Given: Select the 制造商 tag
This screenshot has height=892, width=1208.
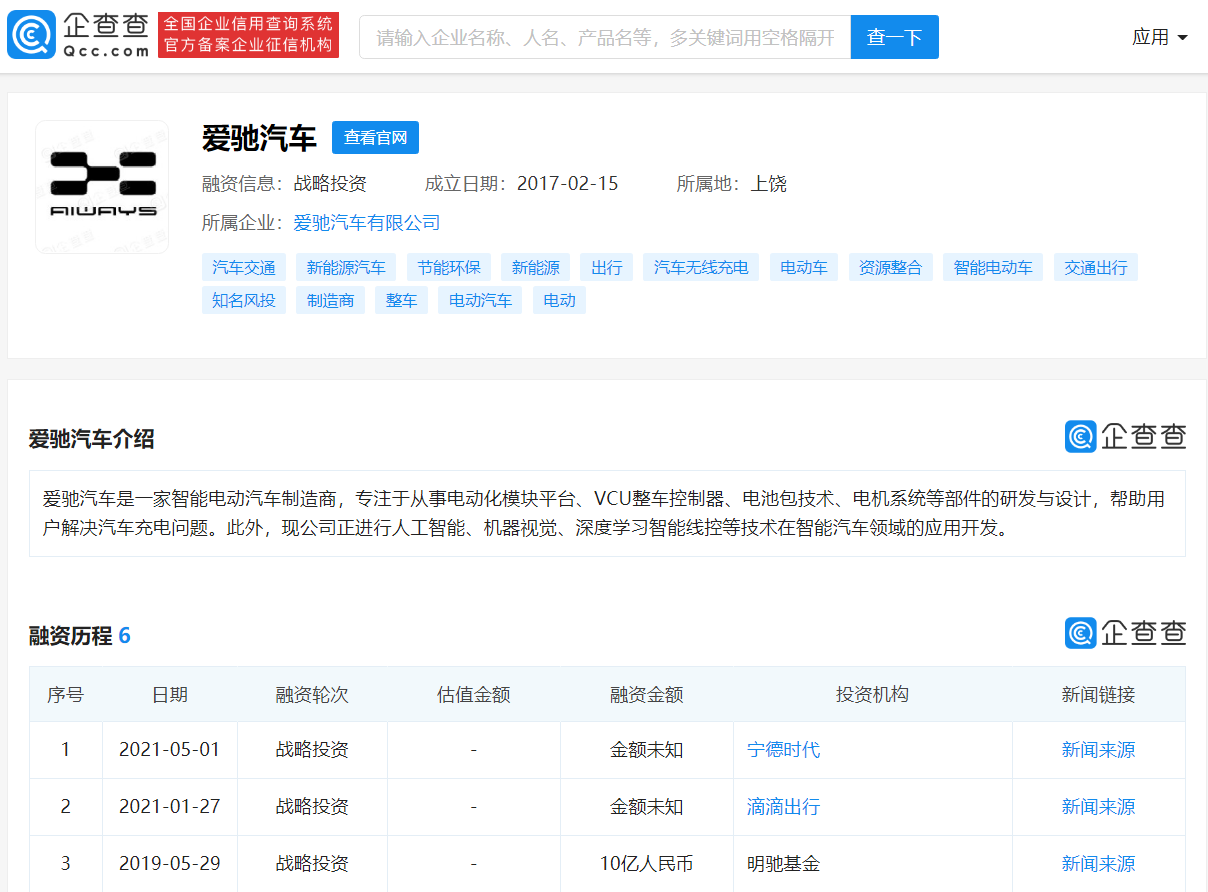Looking at the screenshot, I should (331, 300).
